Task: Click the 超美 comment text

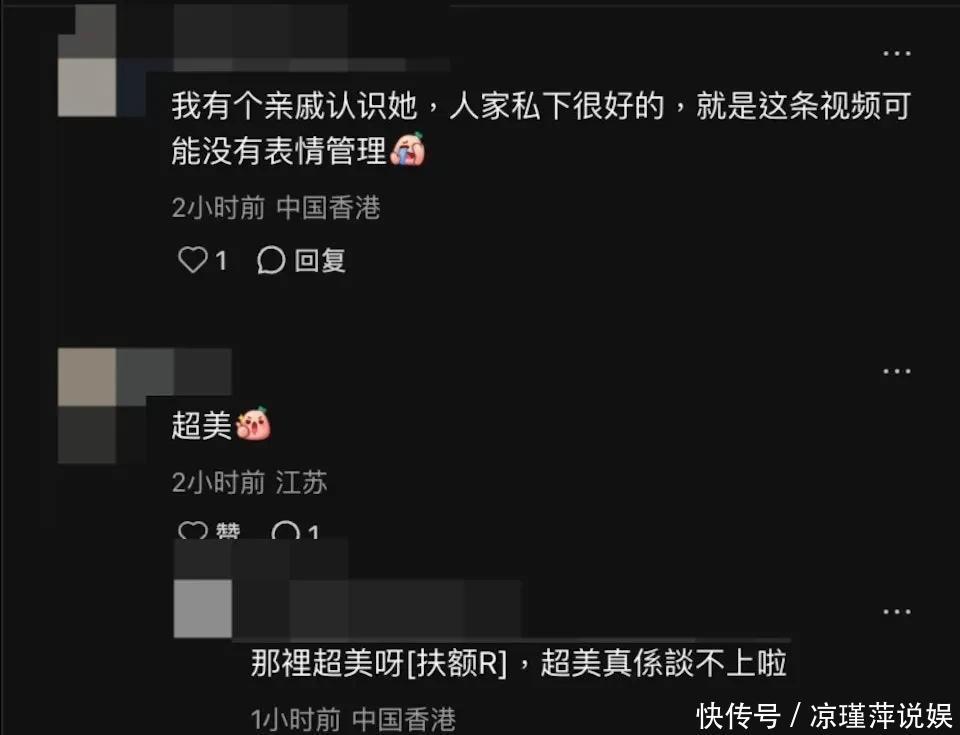Action: 201,425
